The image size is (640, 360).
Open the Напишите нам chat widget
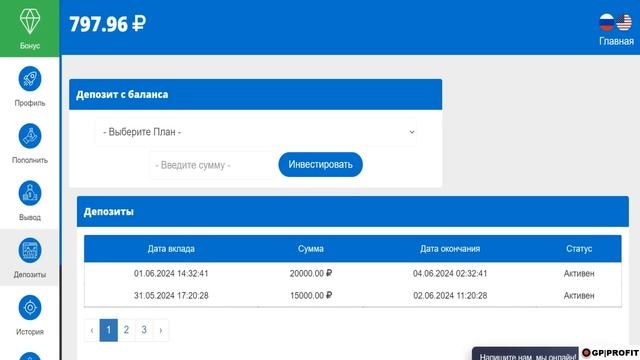[525, 354]
